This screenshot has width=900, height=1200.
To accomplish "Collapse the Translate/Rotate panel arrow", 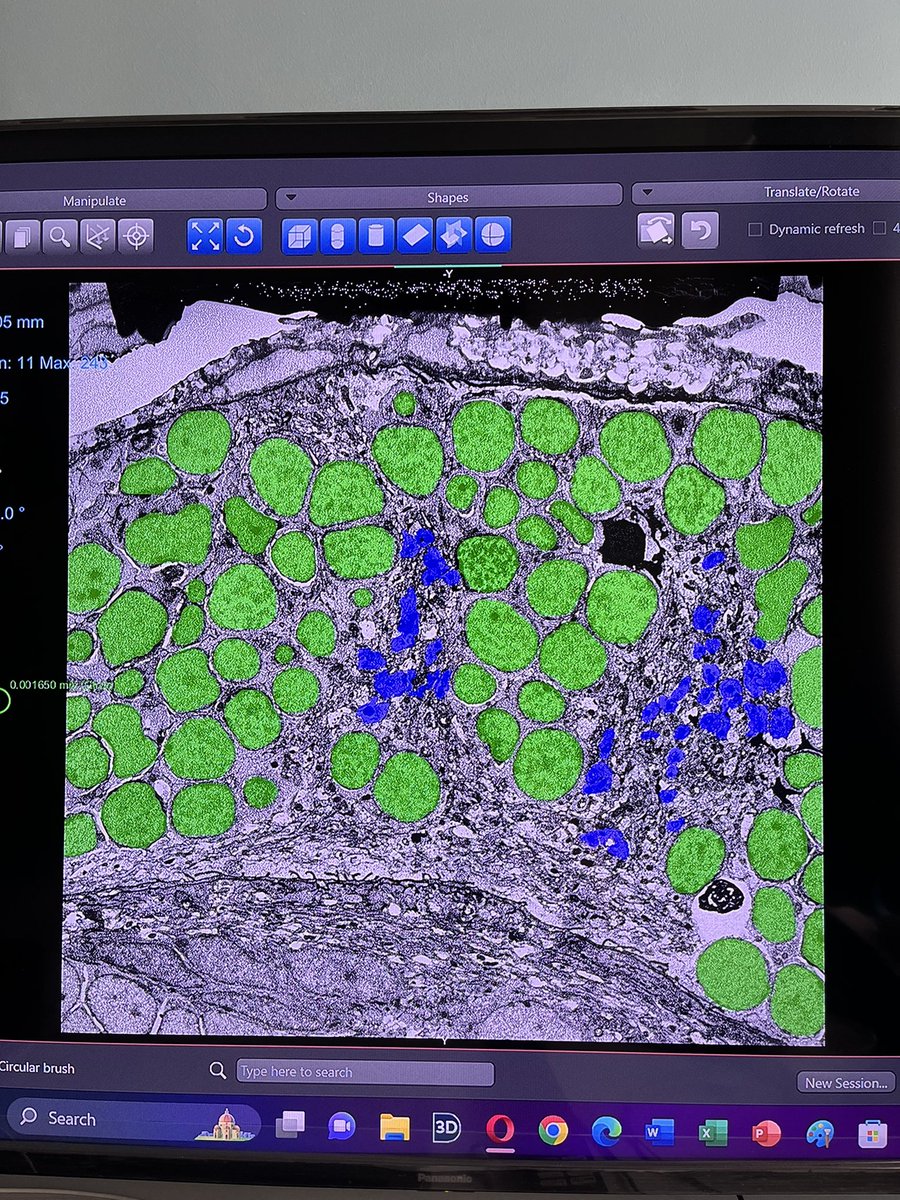I will pos(647,191).
